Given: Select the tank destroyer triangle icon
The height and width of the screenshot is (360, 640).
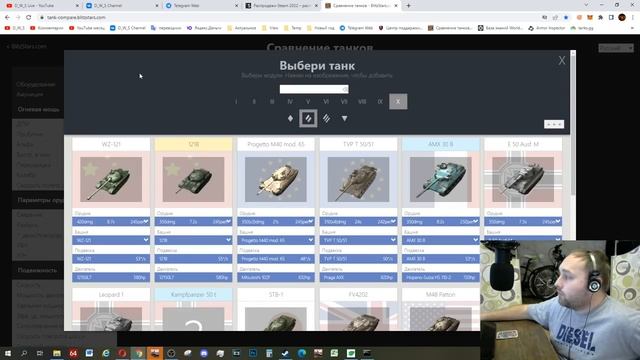Looking at the screenshot, I should pyautogui.click(x=344, y=118).
